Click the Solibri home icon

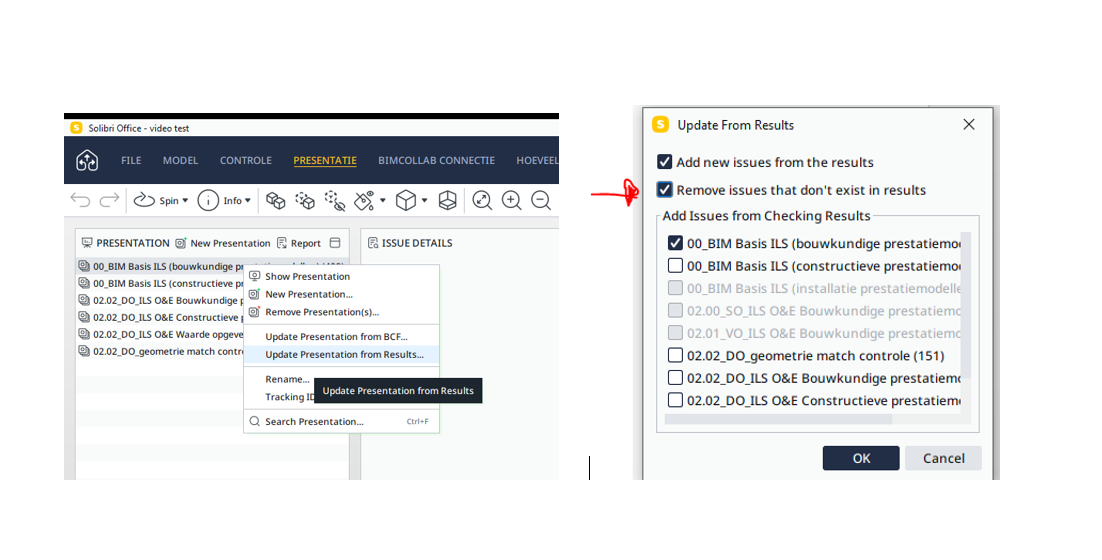point(87,161)
